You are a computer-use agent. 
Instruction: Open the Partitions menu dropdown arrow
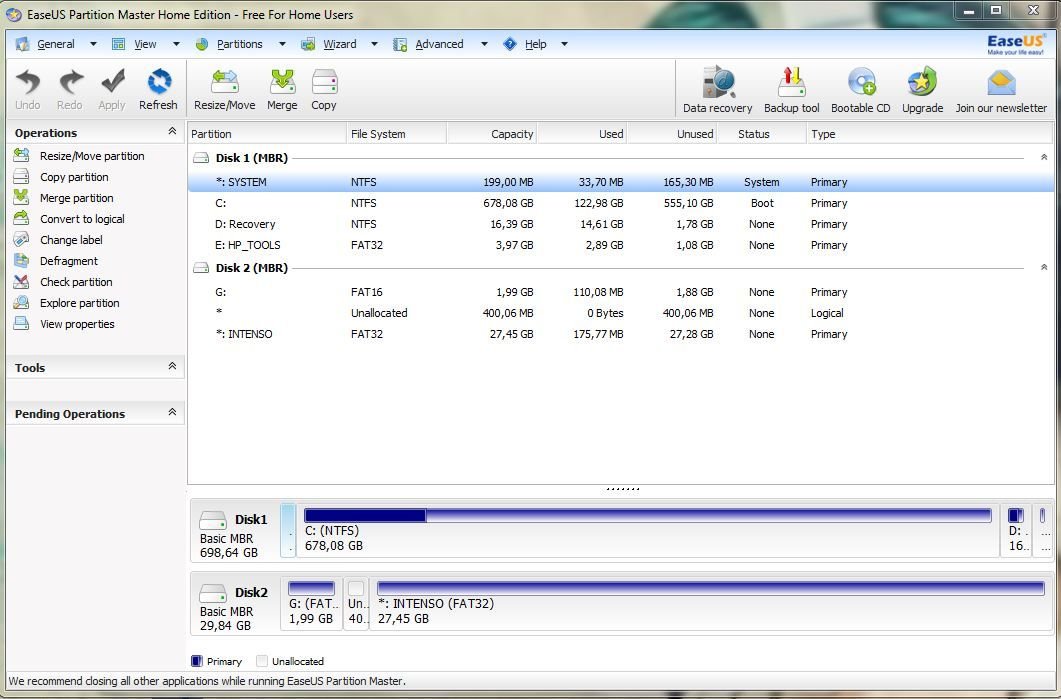pos(282,44)
